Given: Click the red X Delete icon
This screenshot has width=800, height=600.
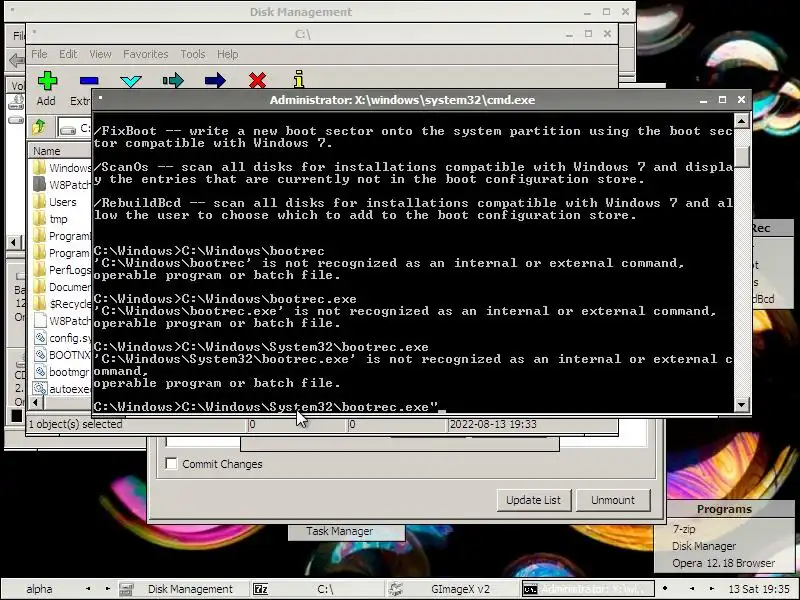Looking at the screenshot, I should [257, 81].
